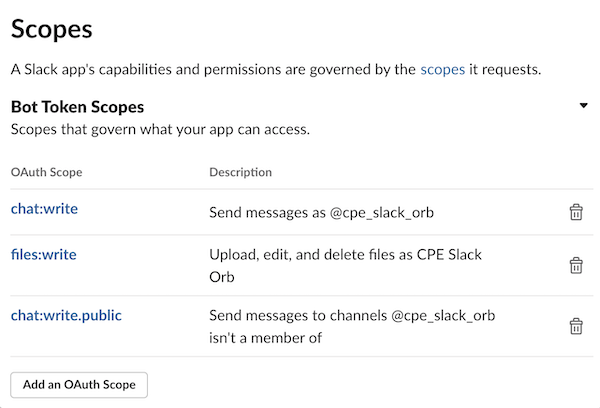The image size is (600, 408).
Task: Remove chat:write.public scope with trash icon
Action: click(576, 326)
